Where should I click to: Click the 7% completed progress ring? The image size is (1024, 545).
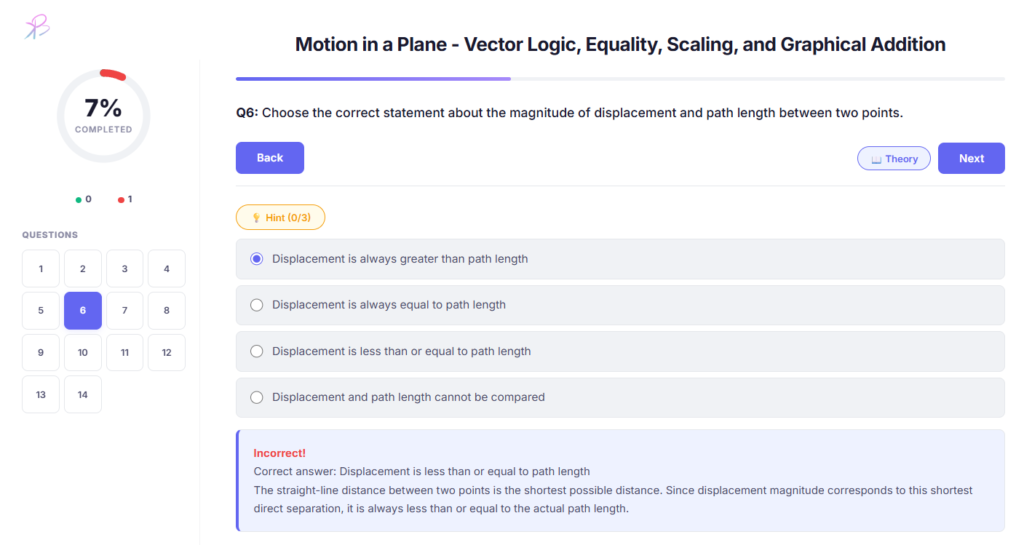(x=103, y=116)
